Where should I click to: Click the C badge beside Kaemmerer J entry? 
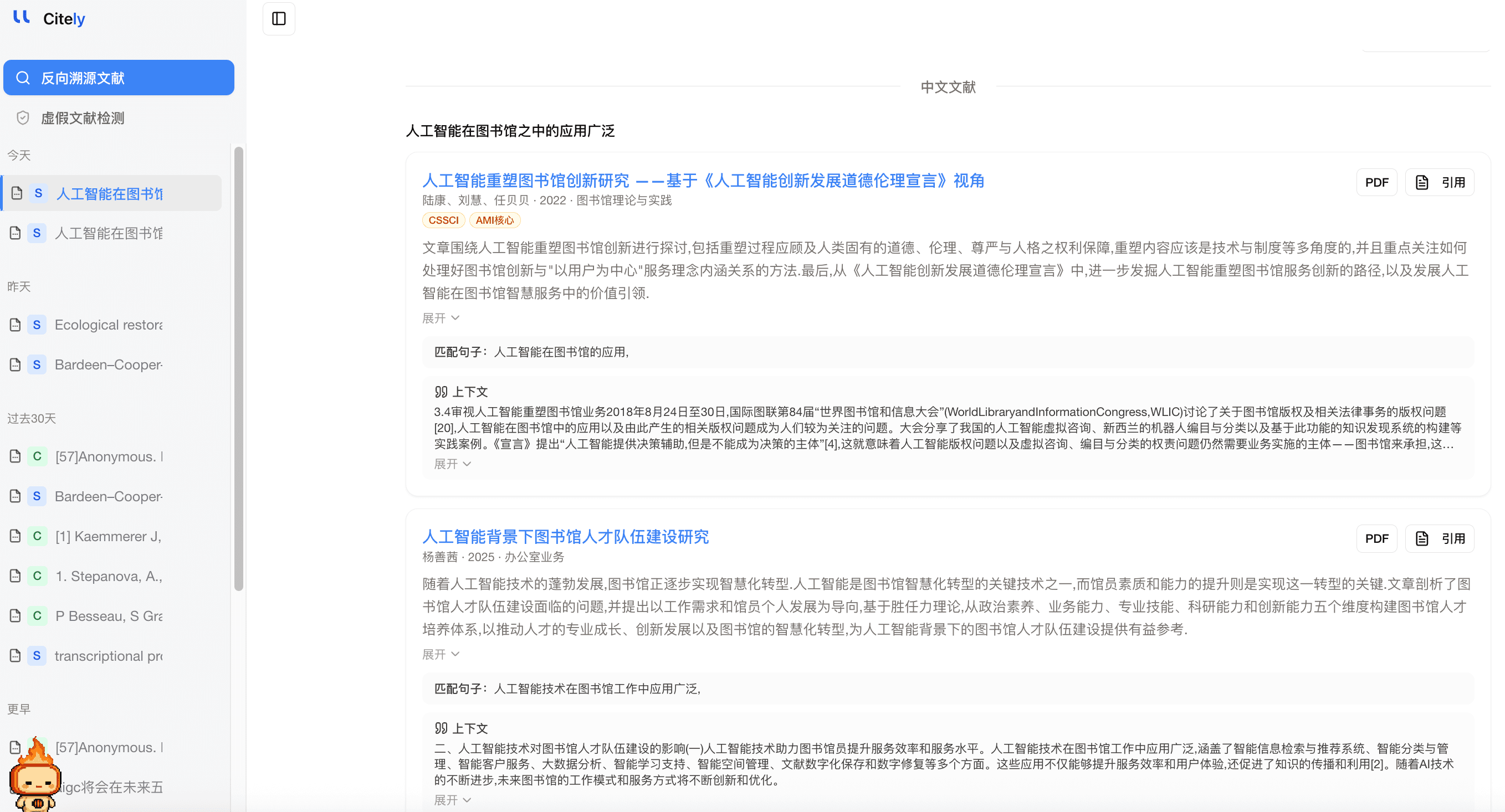click(37, 536)
